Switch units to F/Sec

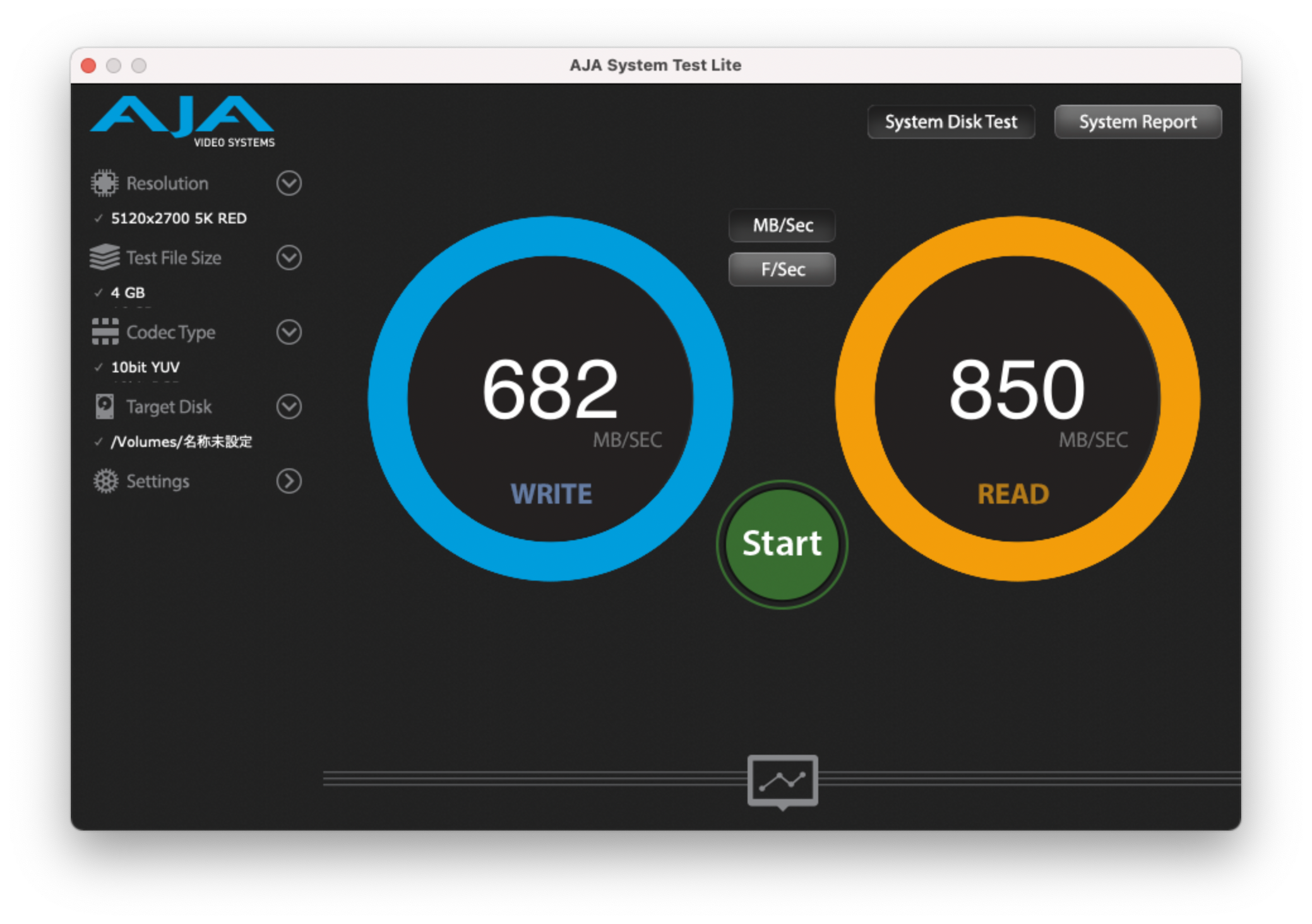[782, 269]
